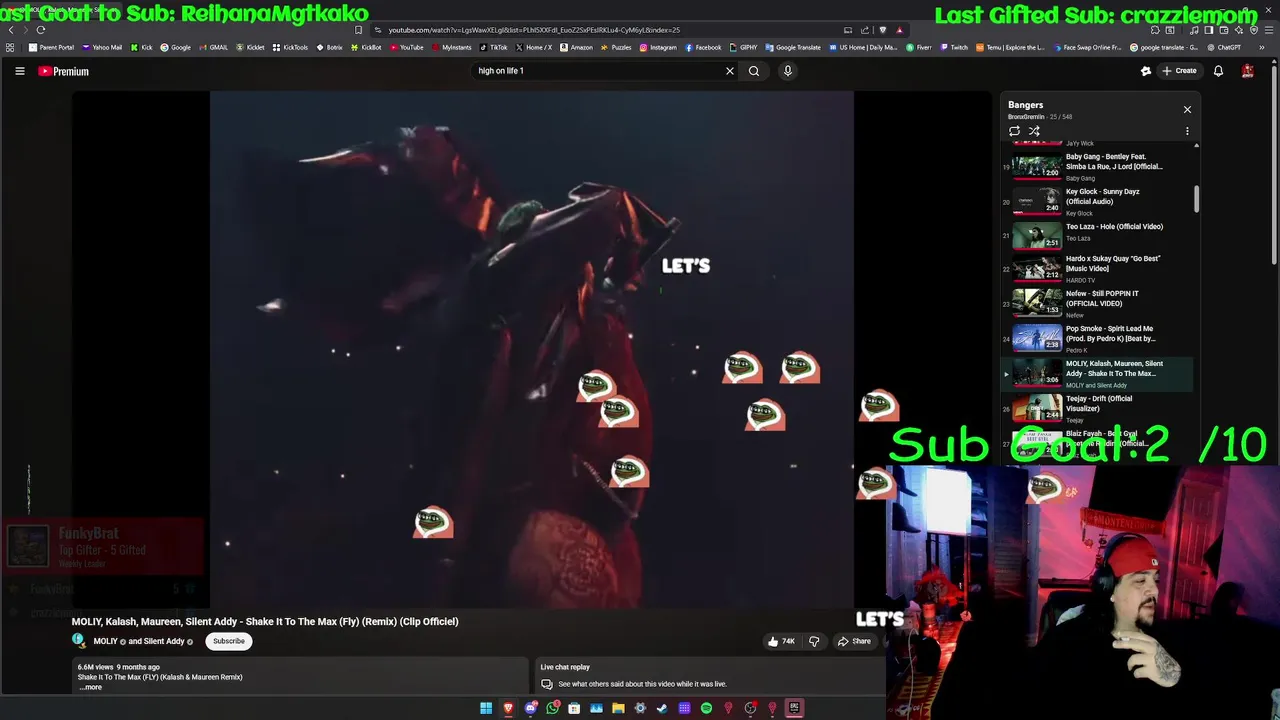
Task: Open the browser main menu icon
Action: pos(1268,30)
